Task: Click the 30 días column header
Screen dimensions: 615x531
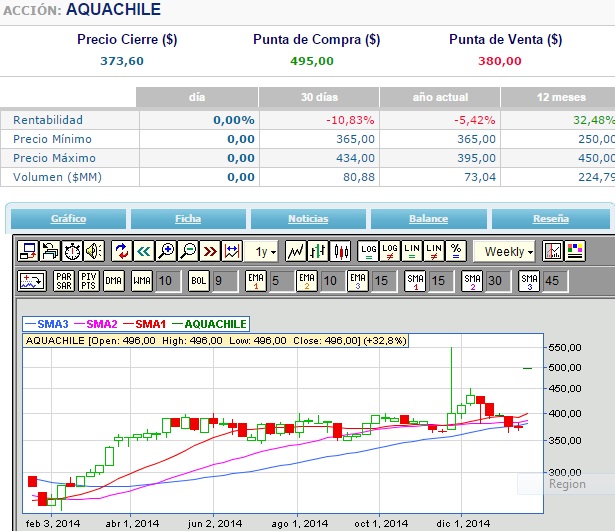Action: coord(319,97)
